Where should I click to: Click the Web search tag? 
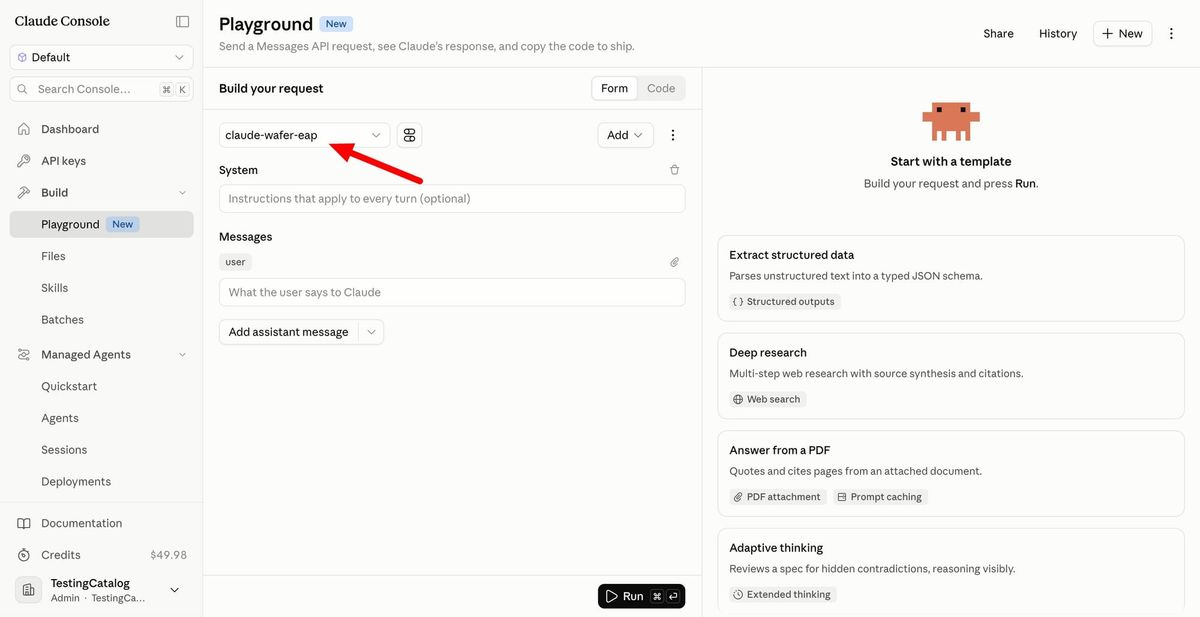point(767,399)
